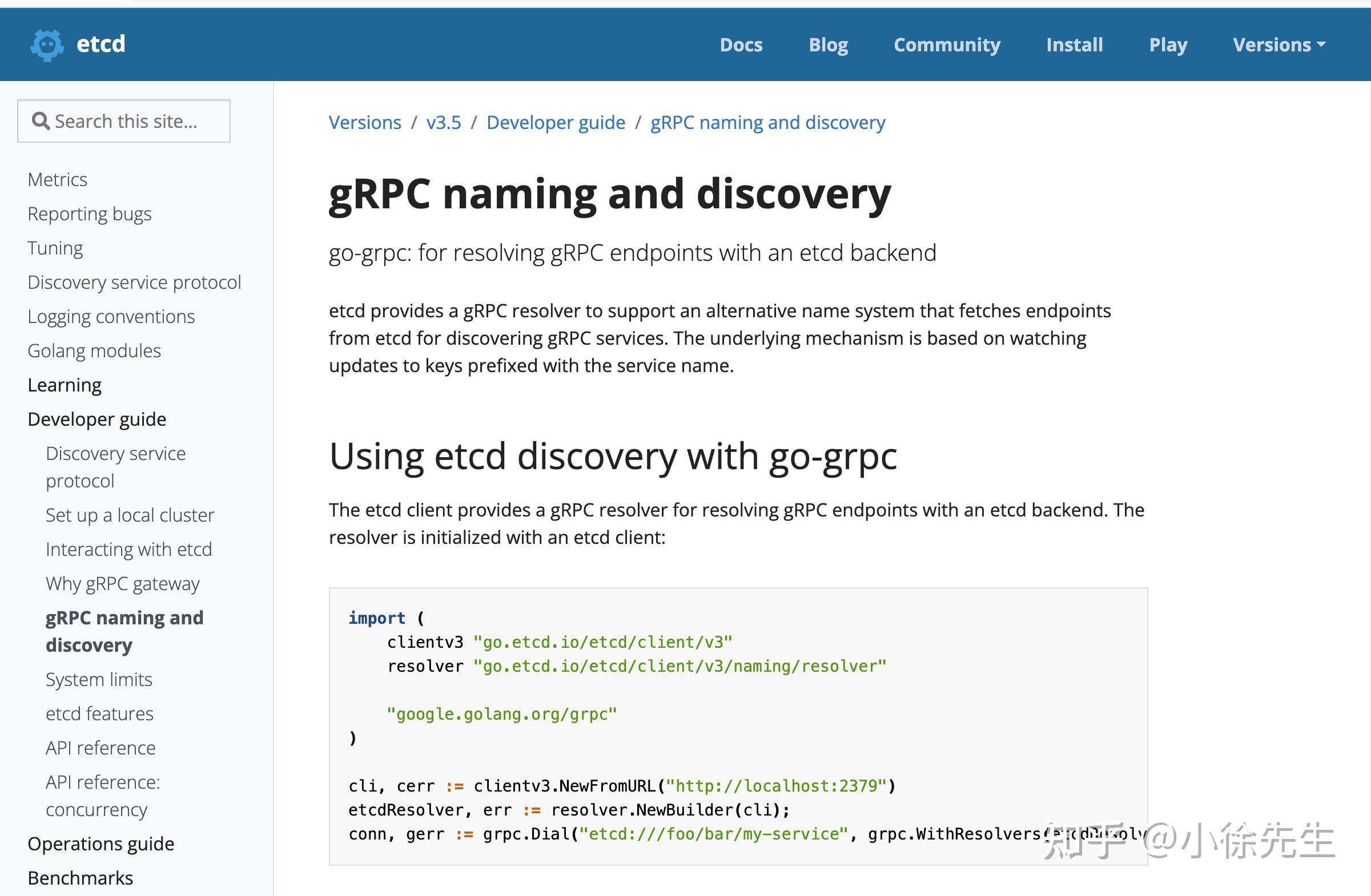Open the Docs menu item
Viewport: 1371px width, 896px height.
[x=741, y=45]
